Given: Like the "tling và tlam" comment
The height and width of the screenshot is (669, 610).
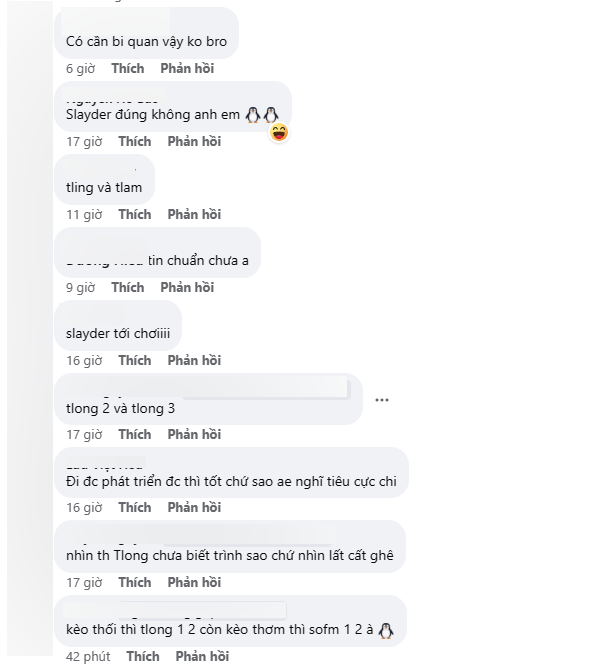Looking at the screenshot, I should coord(134,214).
